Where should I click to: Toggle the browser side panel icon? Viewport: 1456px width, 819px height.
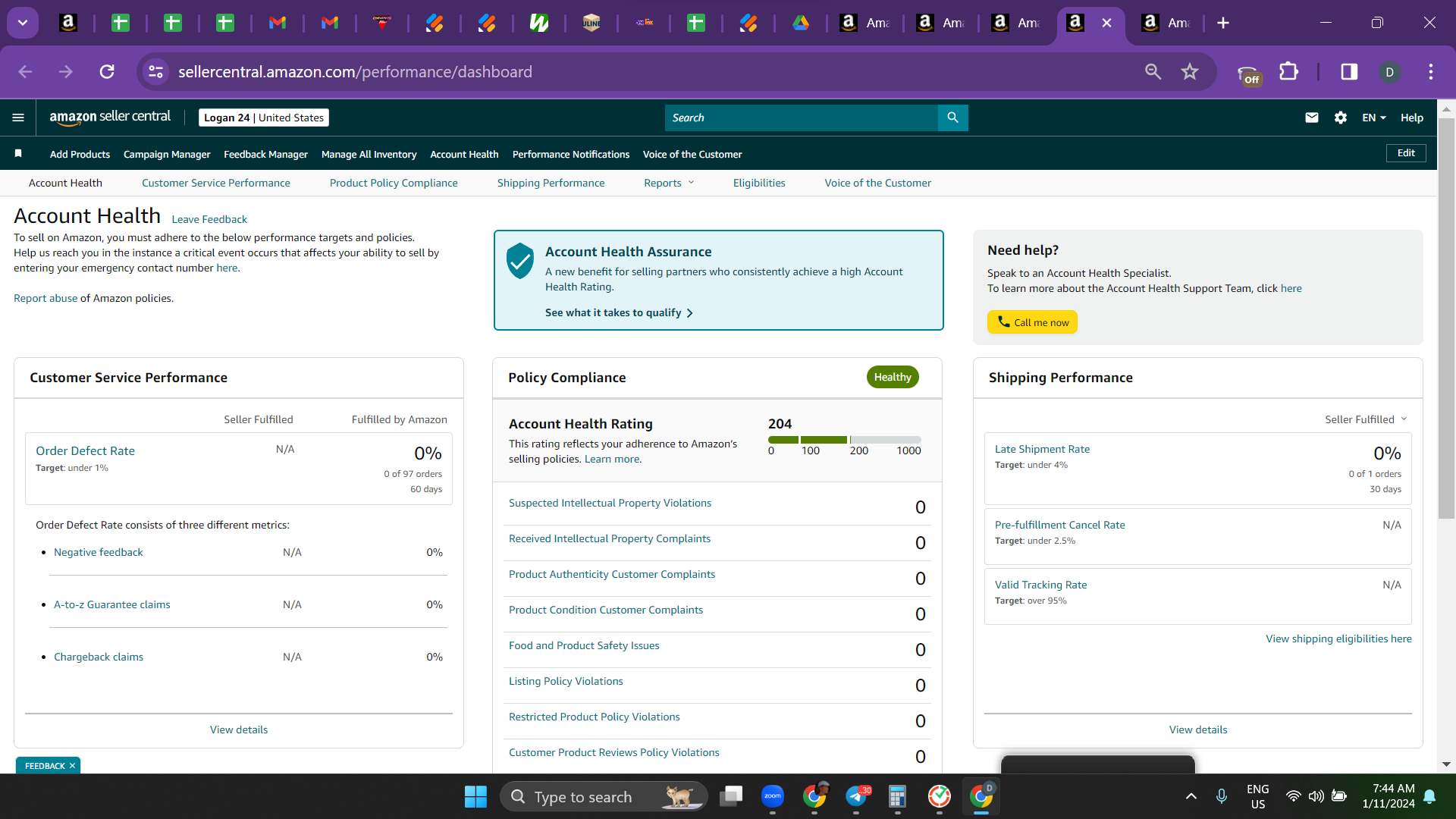[1349, 71]
